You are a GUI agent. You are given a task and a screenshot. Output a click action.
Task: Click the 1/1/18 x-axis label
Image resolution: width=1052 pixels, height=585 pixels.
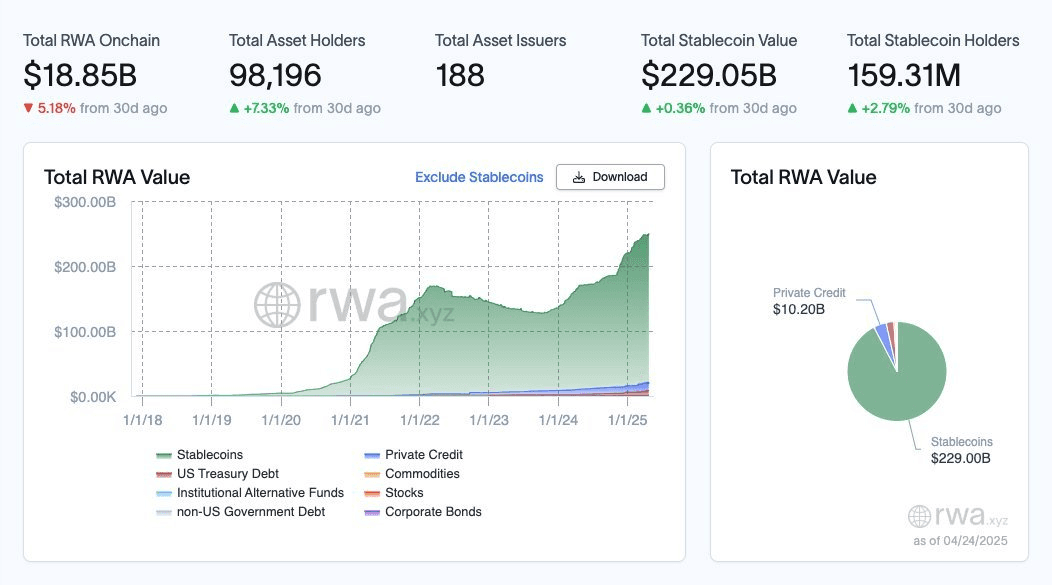pos(142,420)
